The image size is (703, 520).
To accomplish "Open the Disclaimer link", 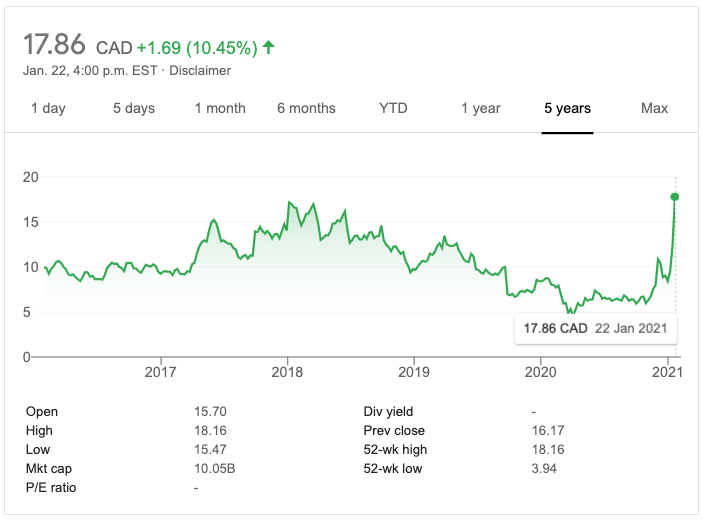I will click(200, 70).
